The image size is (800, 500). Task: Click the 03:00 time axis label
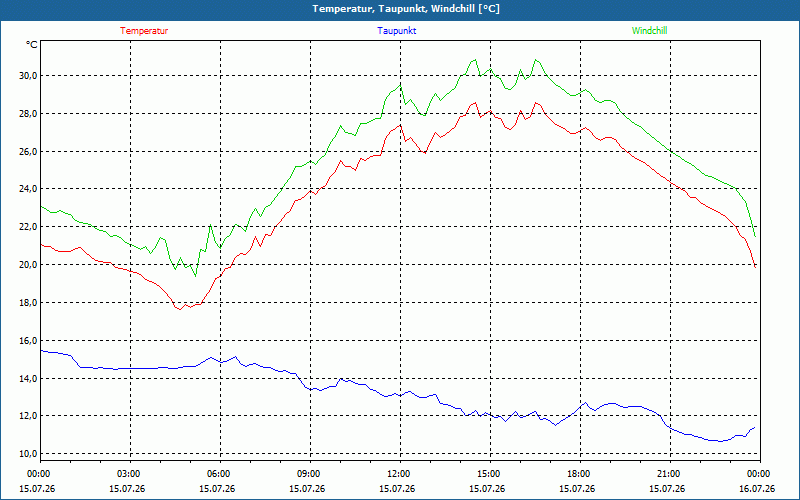pos(129,474)
